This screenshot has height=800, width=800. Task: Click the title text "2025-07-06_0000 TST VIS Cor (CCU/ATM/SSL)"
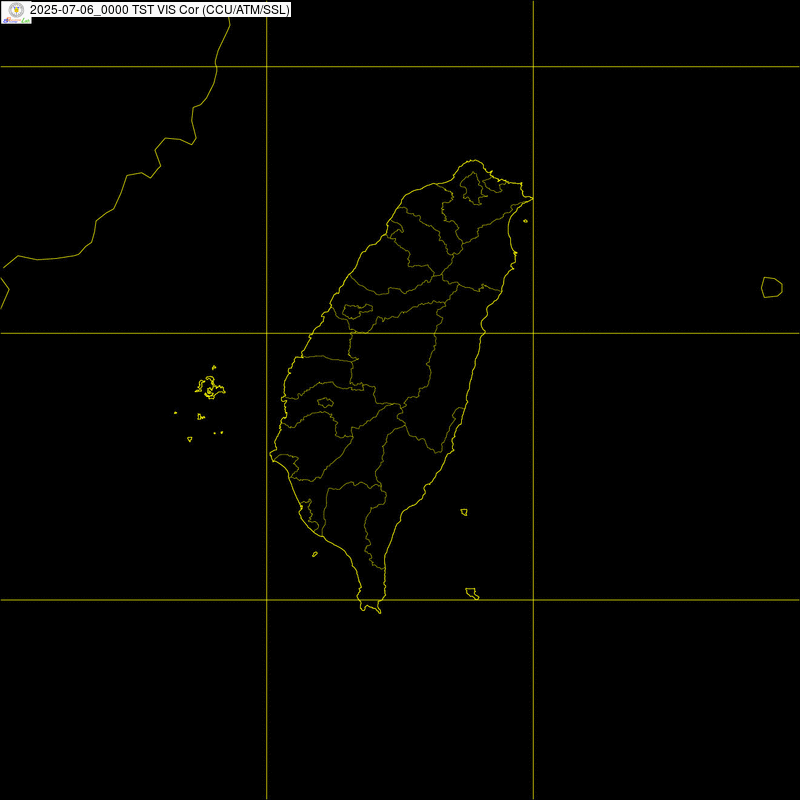click(x=160, y=10)
